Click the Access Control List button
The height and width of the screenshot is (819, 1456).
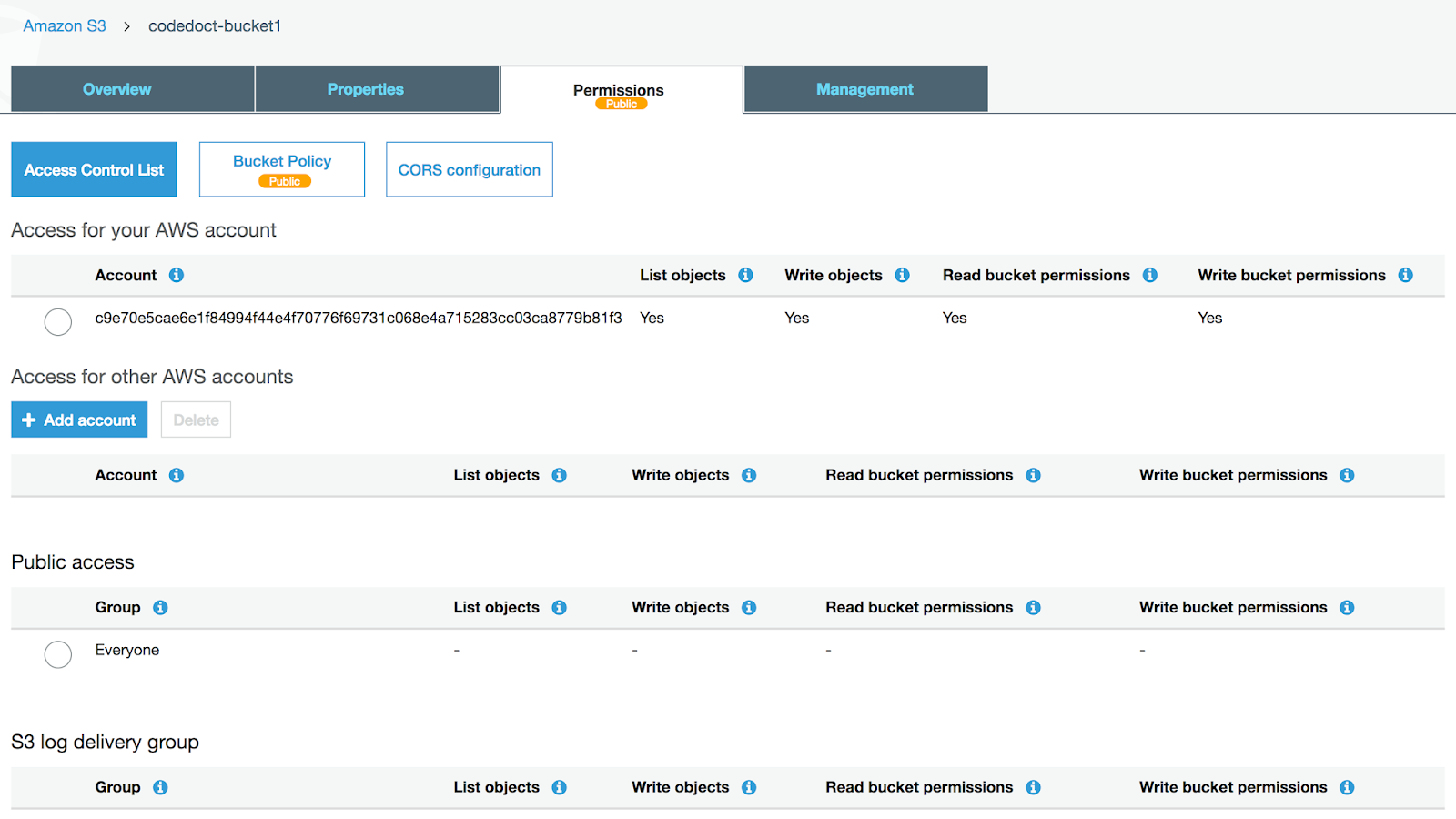(94, 169)
